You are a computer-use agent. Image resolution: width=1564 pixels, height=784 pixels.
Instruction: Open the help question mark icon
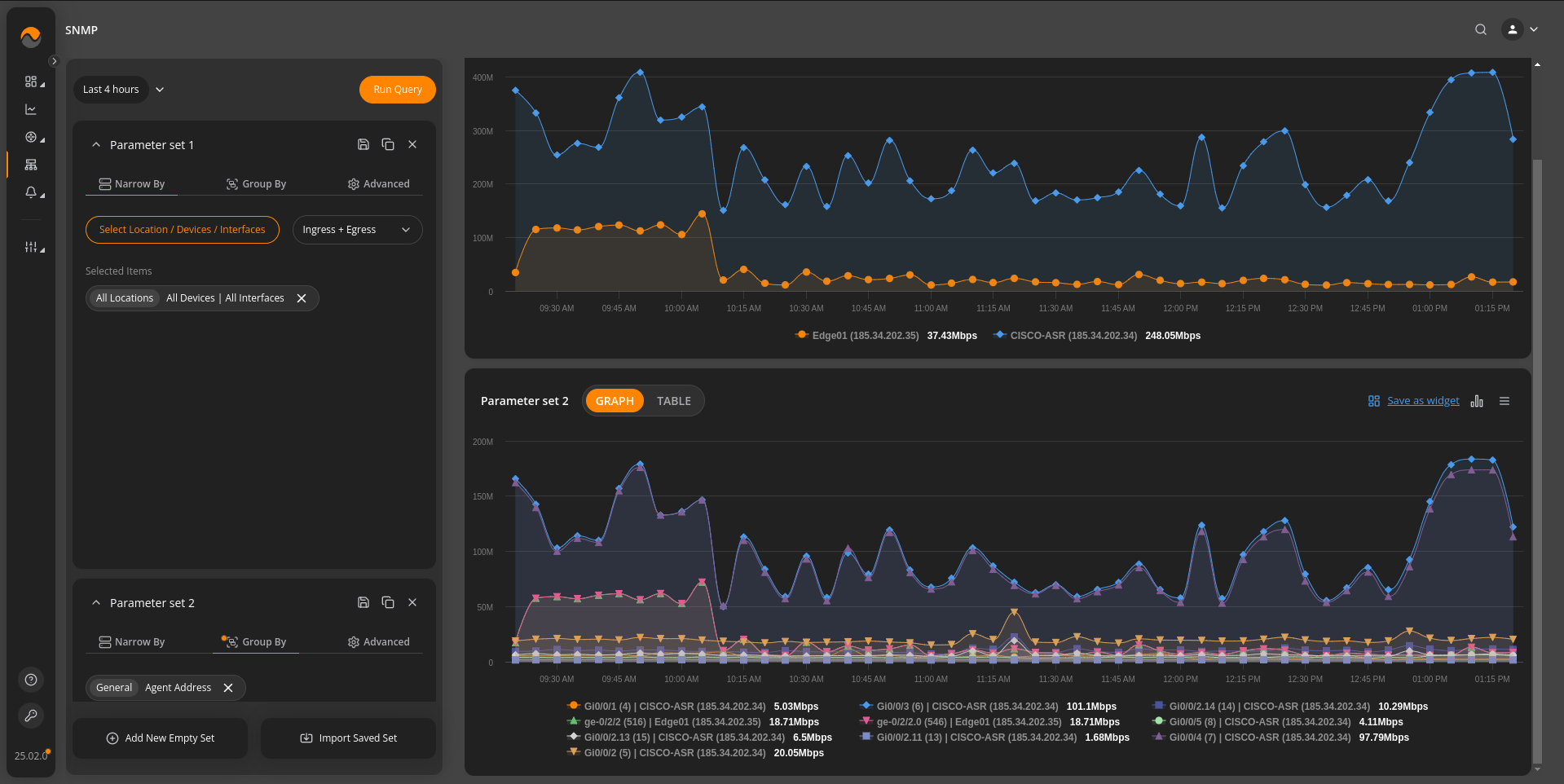click(31, 680)
